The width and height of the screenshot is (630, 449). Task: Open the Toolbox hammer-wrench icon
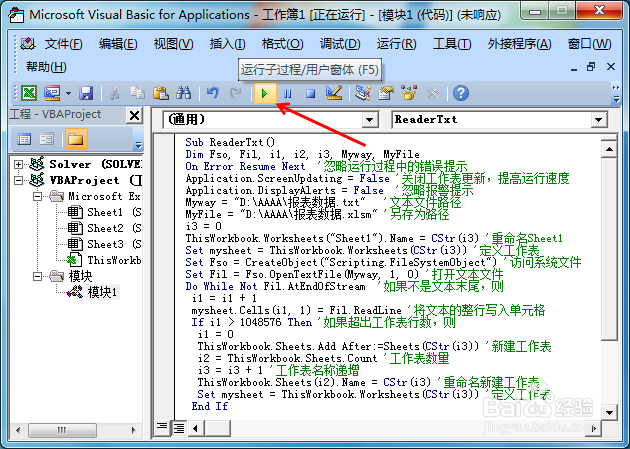click(432, 94)
